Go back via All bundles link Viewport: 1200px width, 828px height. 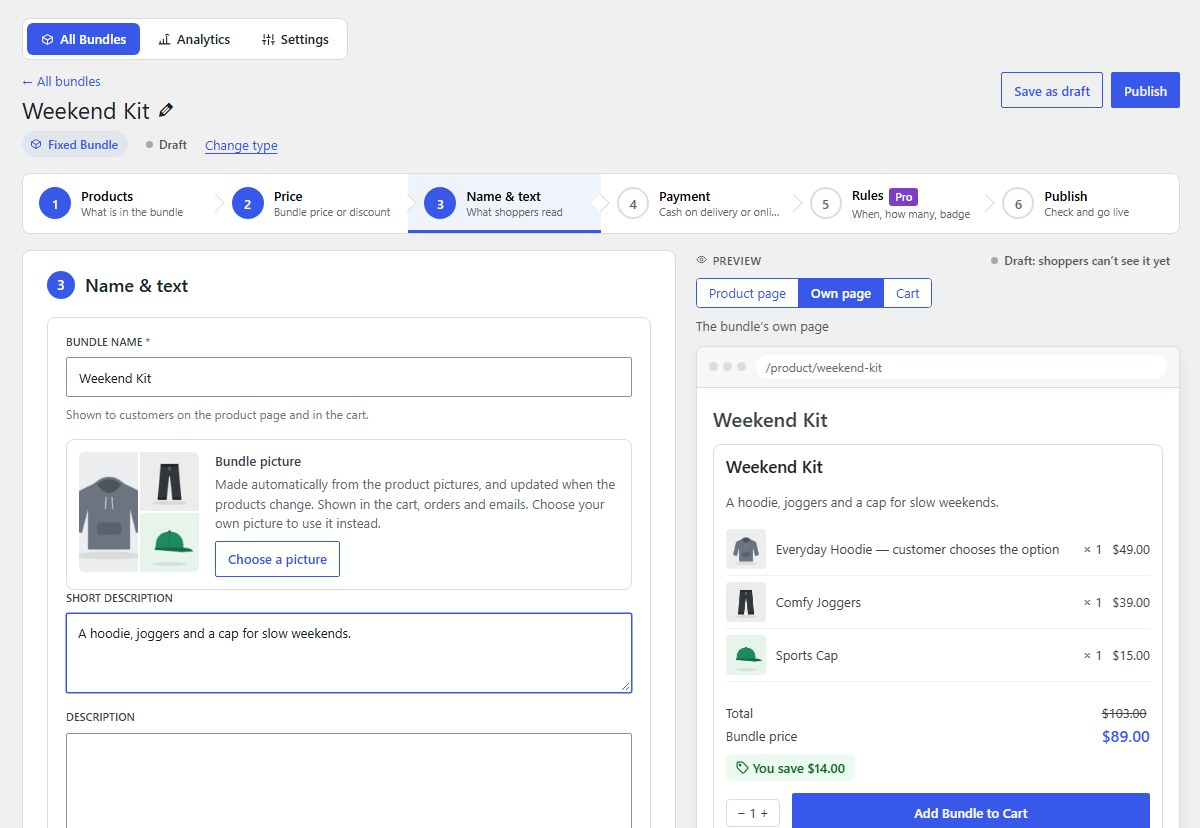tap(61, 81)
